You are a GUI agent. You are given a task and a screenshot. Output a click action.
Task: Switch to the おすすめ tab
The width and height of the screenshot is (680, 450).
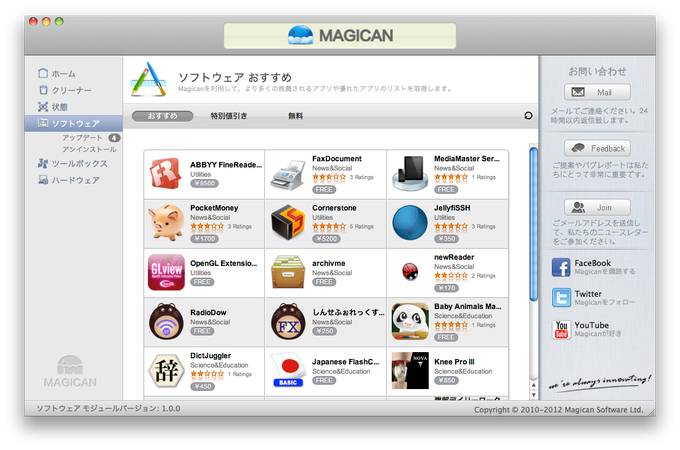click(x=163, y=116)
